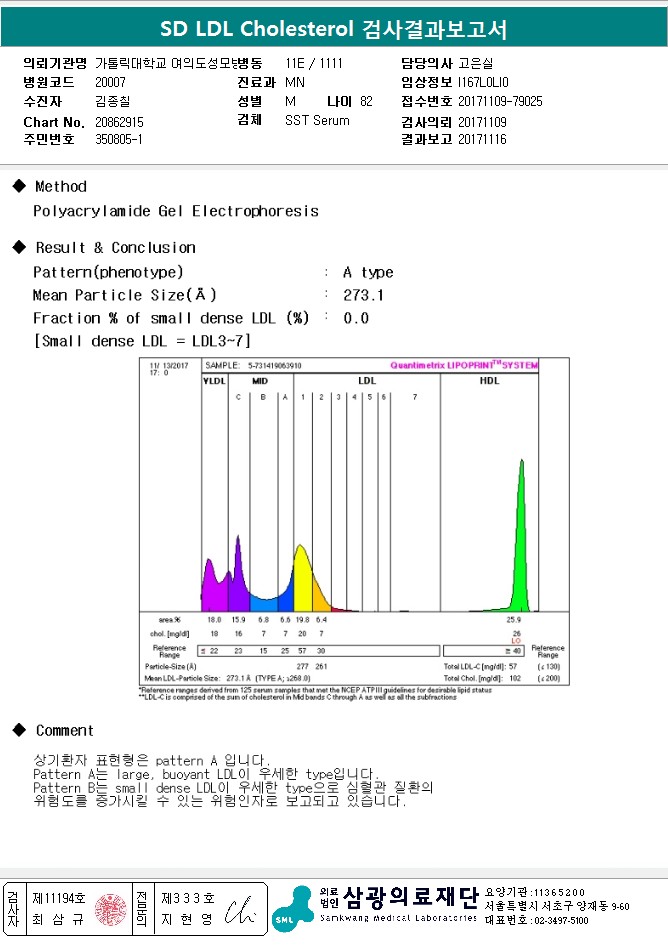The image size is (668, 947).
Task: Click the particle size value '277'
Action: click(303, 666)
